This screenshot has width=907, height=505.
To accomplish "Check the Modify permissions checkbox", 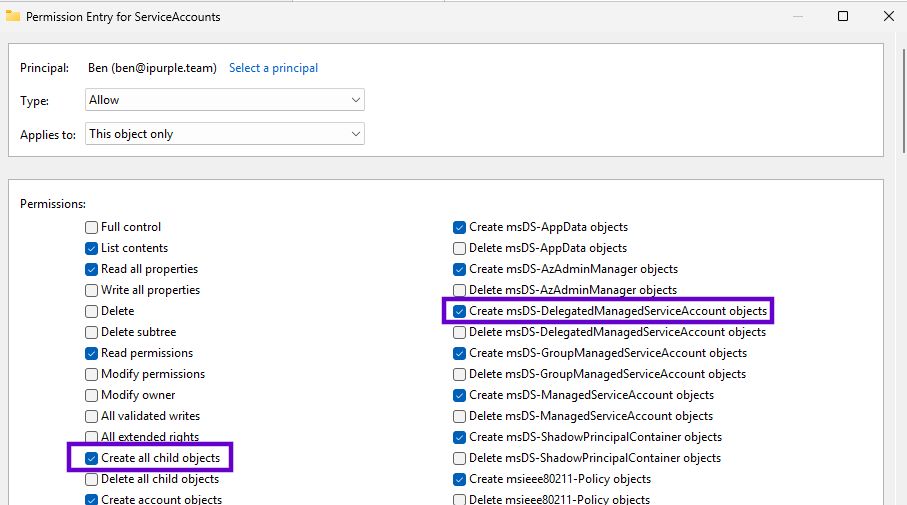I will (x=92, y=374).
